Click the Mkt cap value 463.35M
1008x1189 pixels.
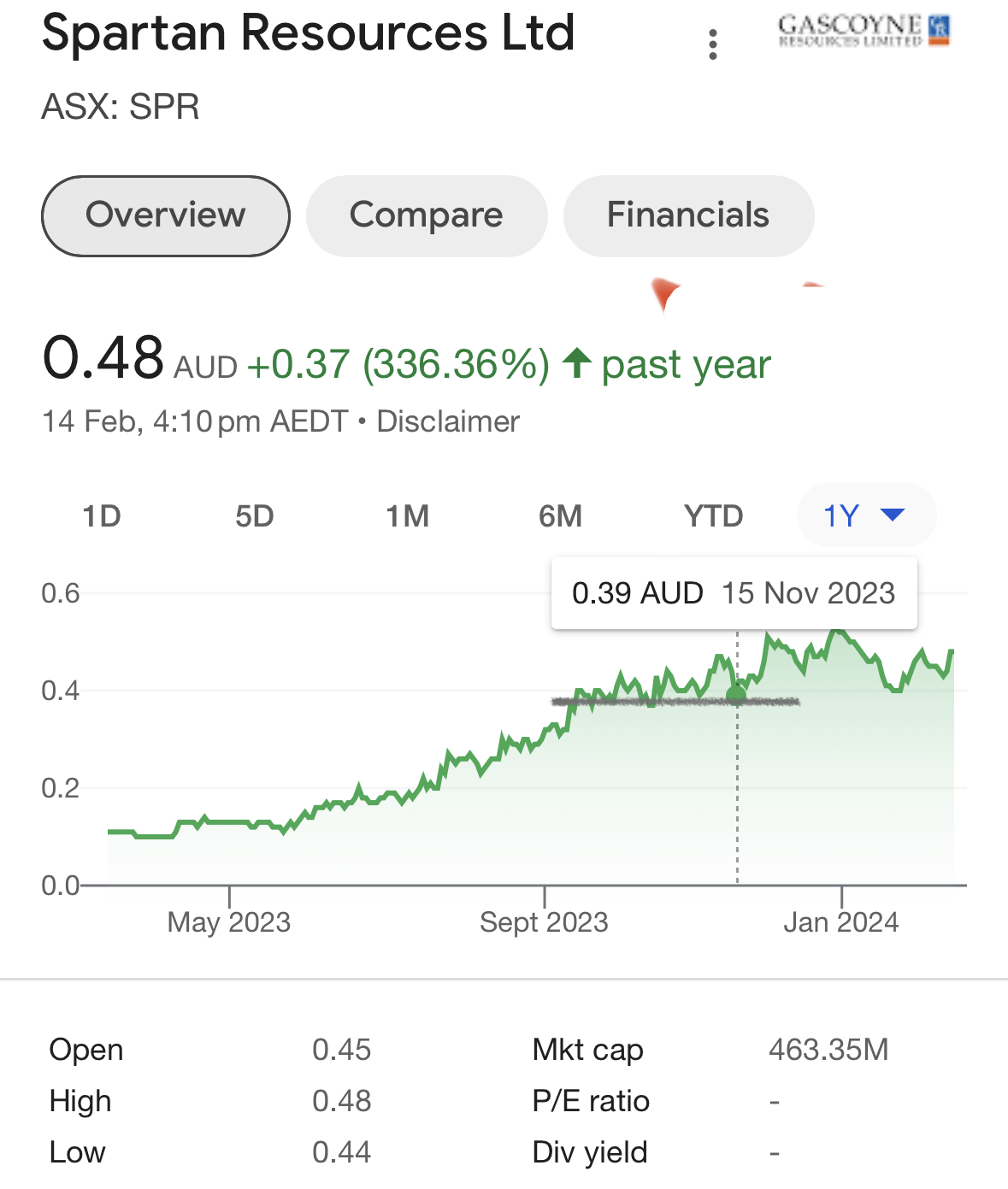(x=828, y=1050)
